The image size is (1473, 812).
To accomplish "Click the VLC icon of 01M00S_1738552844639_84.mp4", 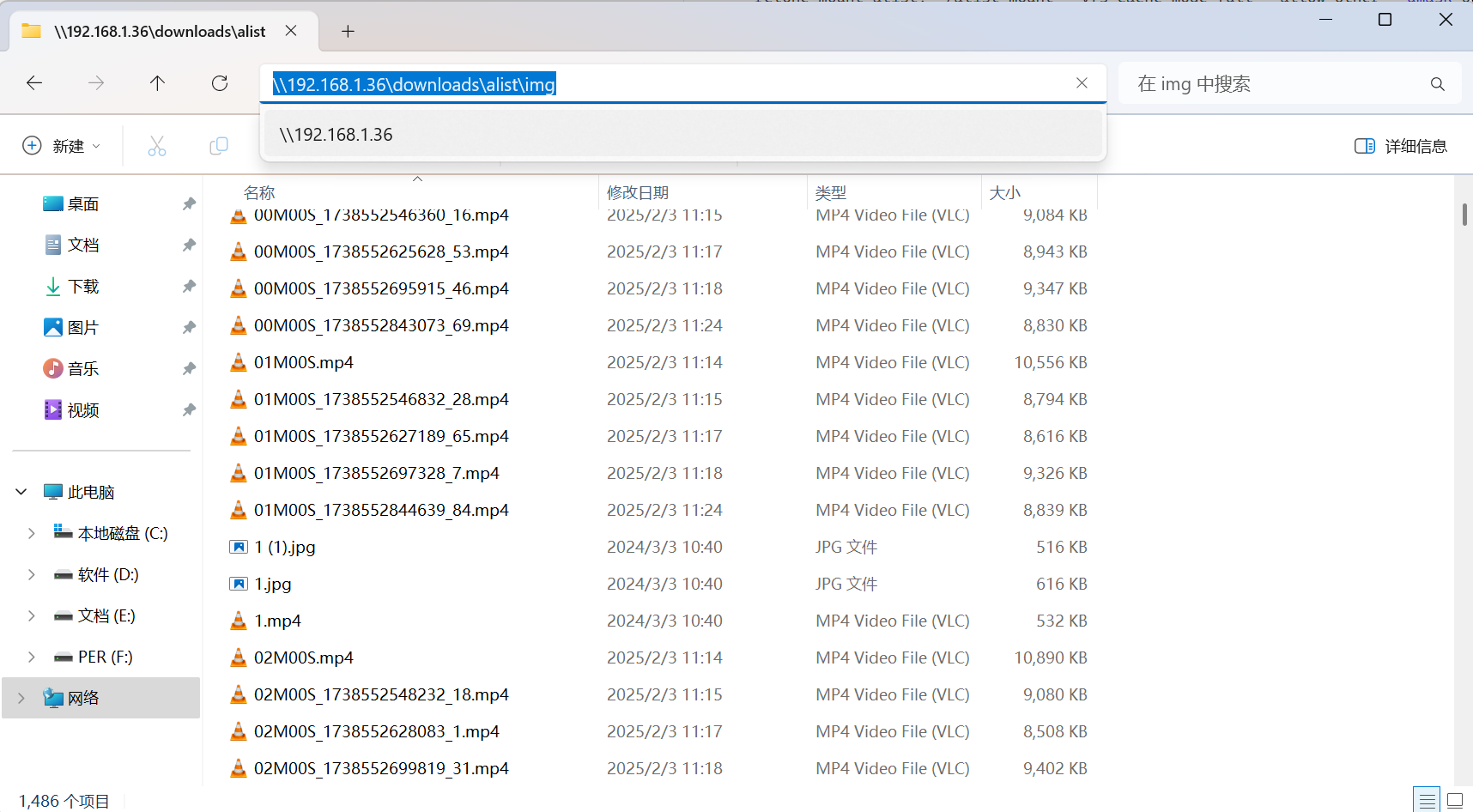I will coord(239,510).
